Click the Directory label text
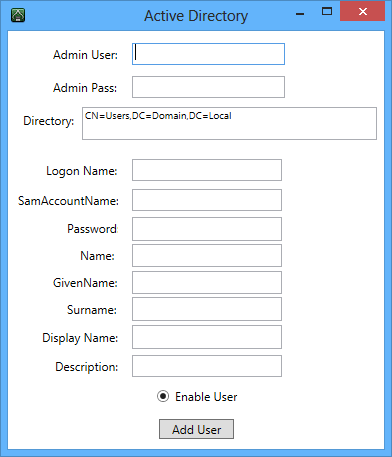This screenshot has width=392, height=457. 49,121
